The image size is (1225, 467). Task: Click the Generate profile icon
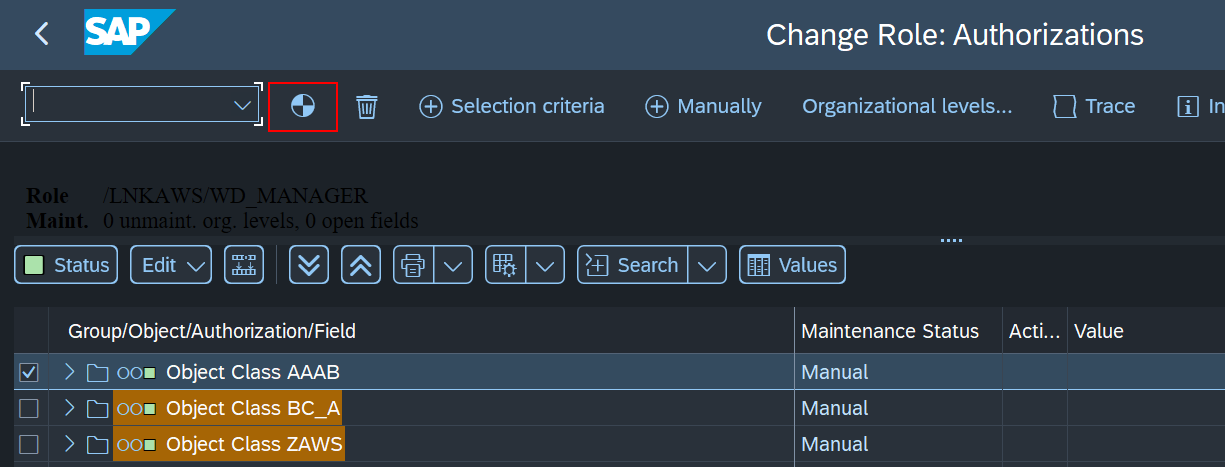[x=303, y=106]
